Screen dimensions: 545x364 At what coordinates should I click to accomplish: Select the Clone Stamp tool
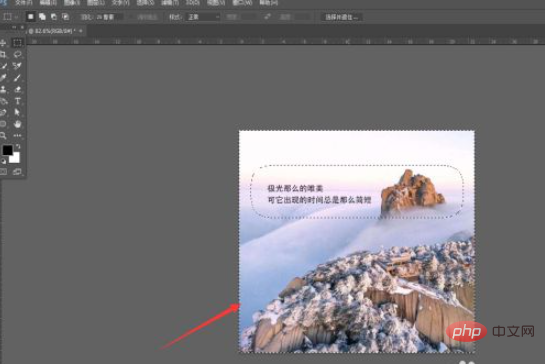[x=3, y=89]
